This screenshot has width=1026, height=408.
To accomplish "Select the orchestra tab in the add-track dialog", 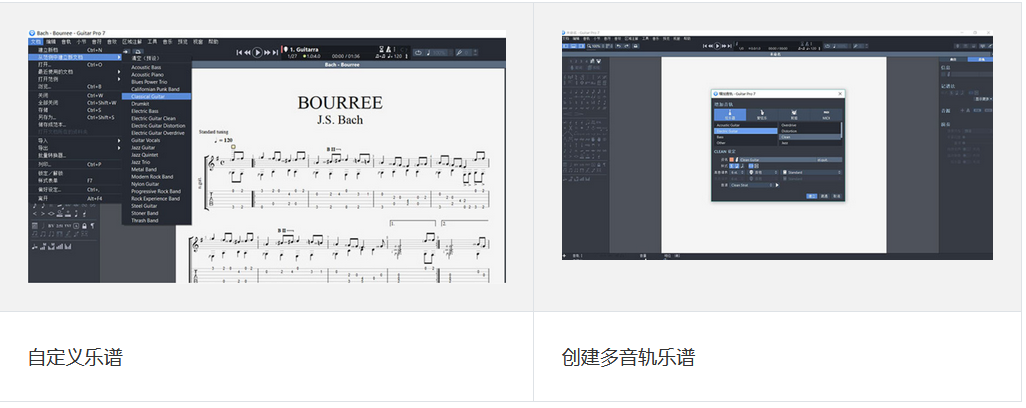I will click(x=762, y=114).
